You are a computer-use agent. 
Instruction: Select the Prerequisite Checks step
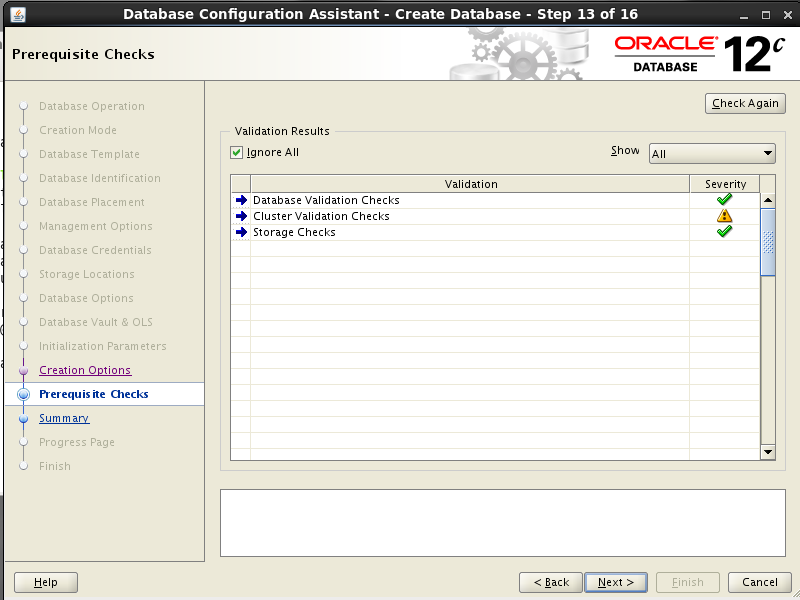(x=93, y=394)
